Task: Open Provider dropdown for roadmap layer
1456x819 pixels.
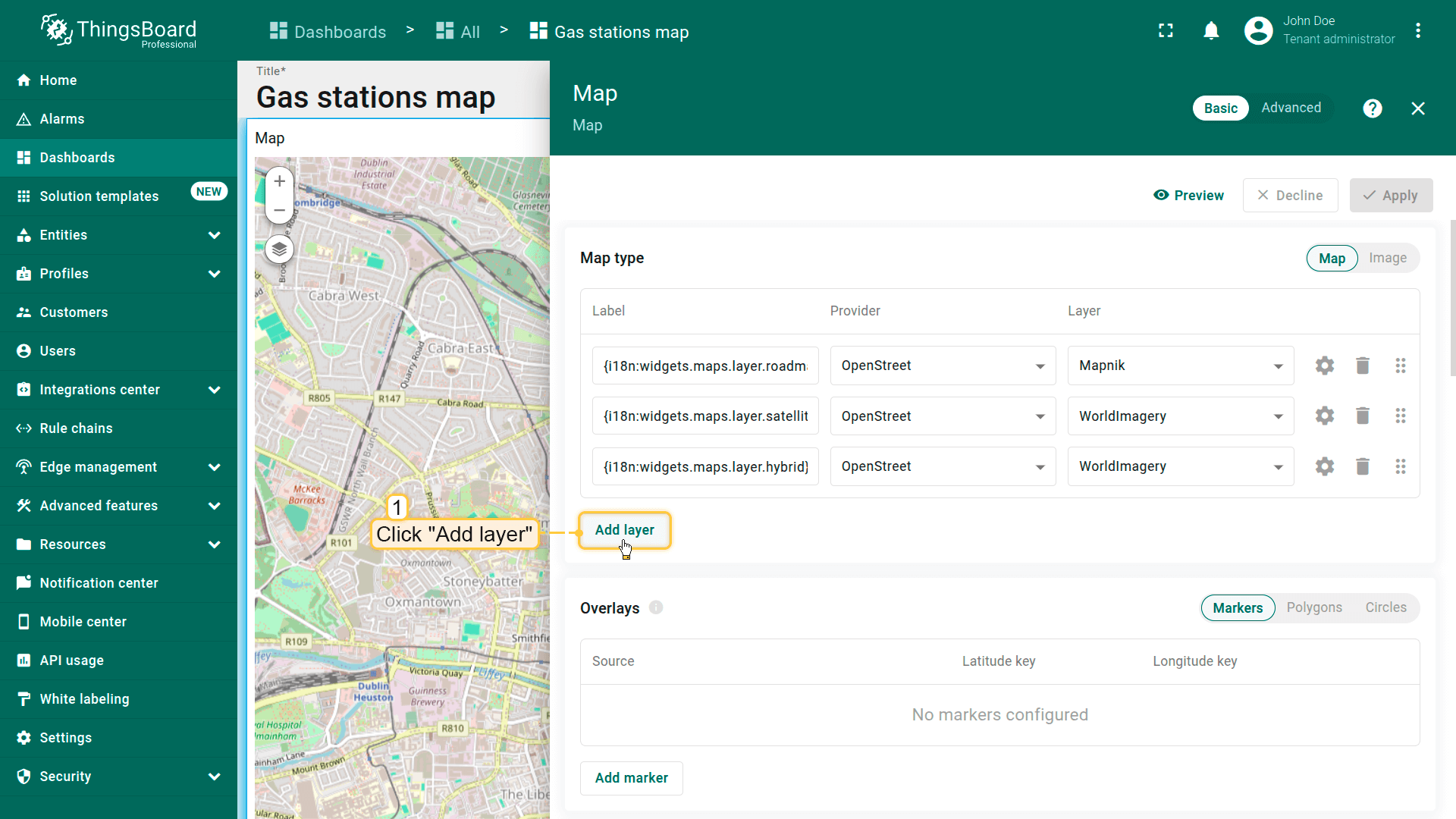Action: click(942, 366)
